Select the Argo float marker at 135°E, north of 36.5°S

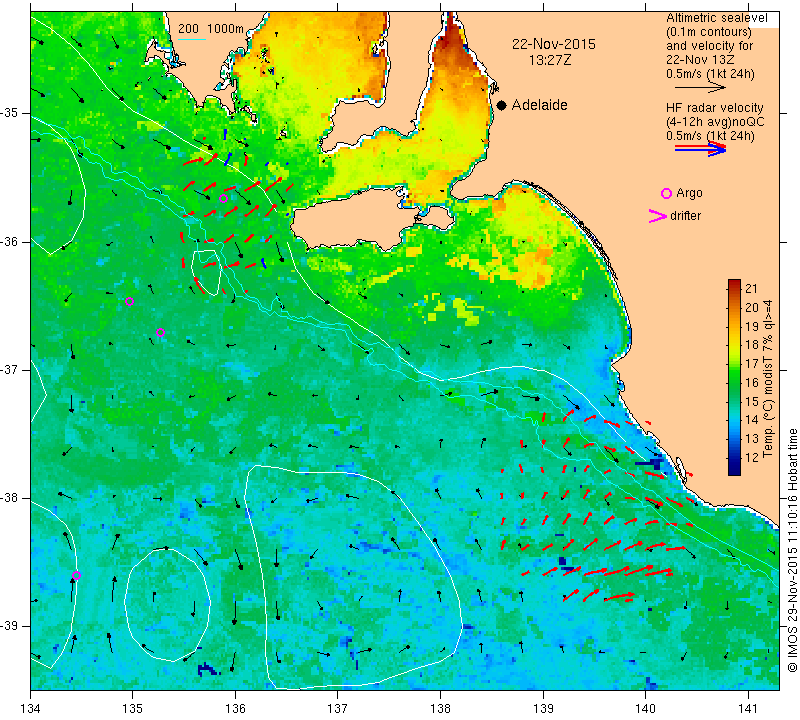[x=130, y=302]
